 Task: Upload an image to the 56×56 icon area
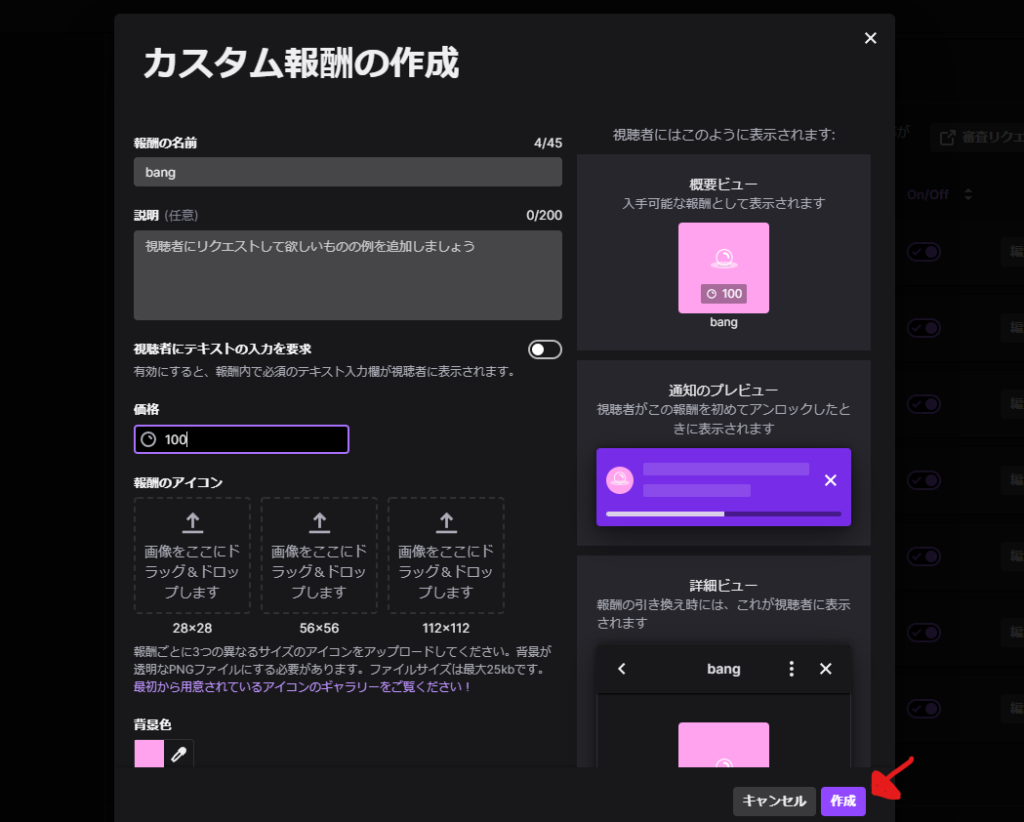click(x=319, y=555)
